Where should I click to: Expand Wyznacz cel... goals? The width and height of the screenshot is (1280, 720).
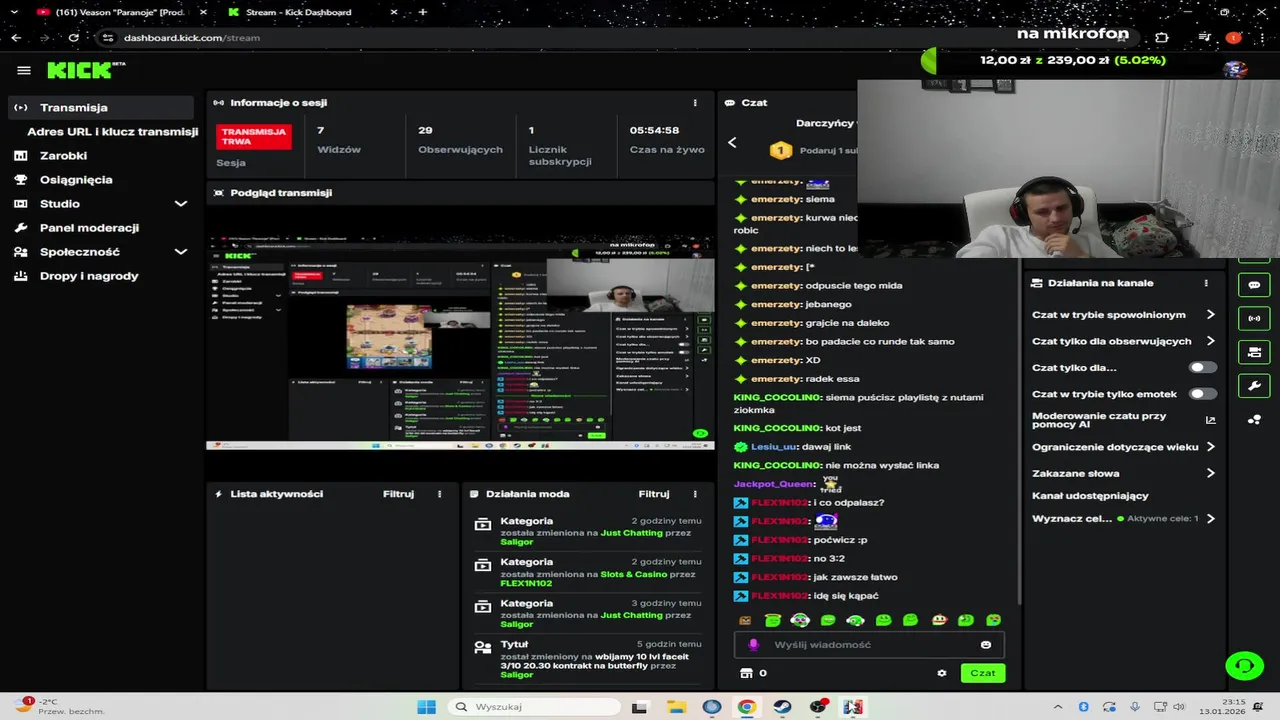tap(1123, 518)
